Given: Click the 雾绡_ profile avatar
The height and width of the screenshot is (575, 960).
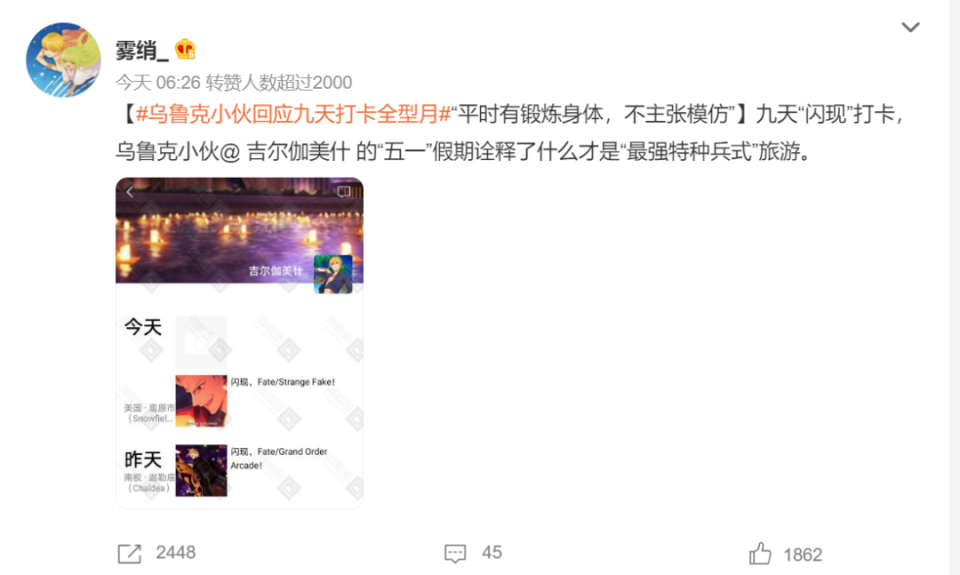Looking at the screenshot, I should (64, 60).
